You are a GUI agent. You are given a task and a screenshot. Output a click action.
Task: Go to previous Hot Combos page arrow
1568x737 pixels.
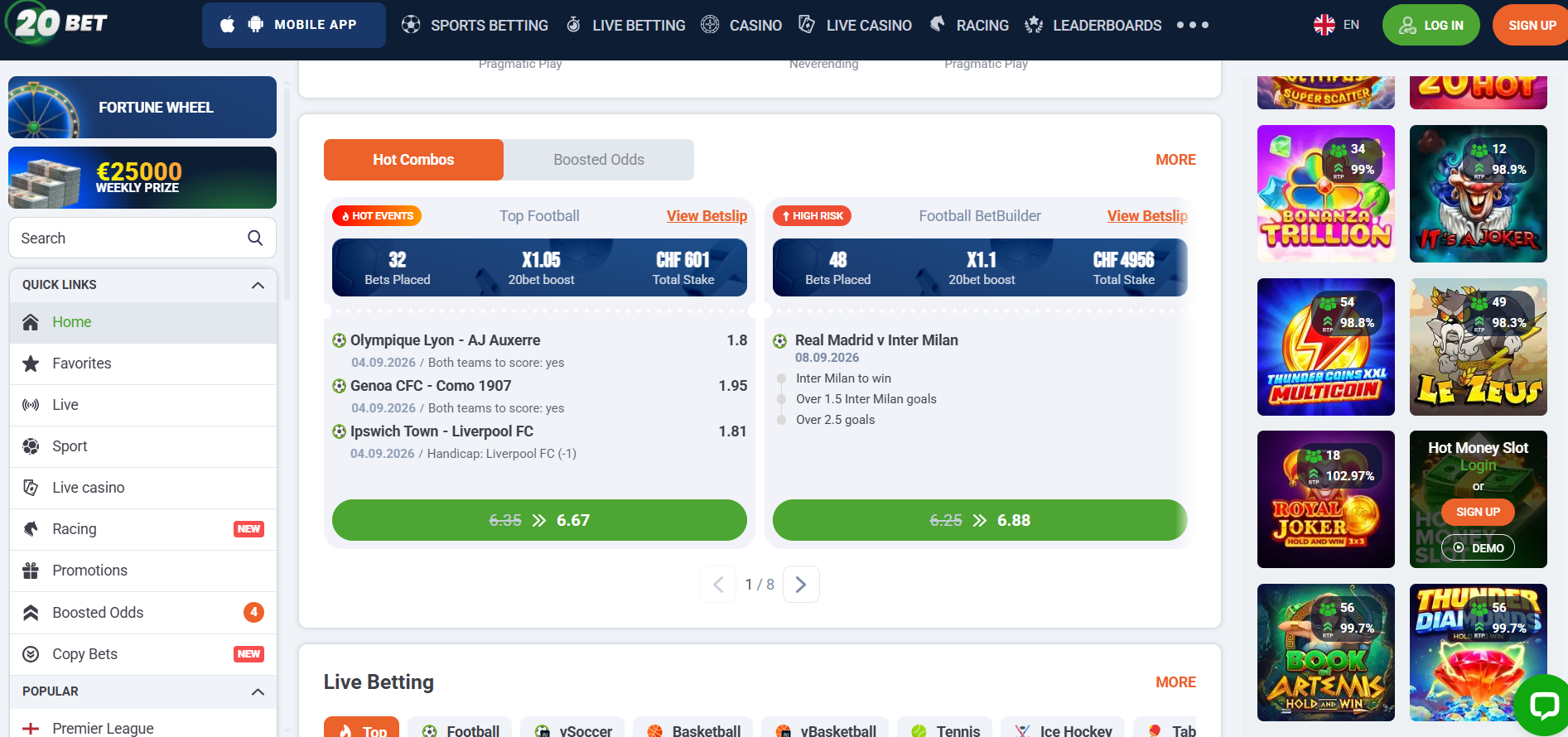click(x=718, y=585)
